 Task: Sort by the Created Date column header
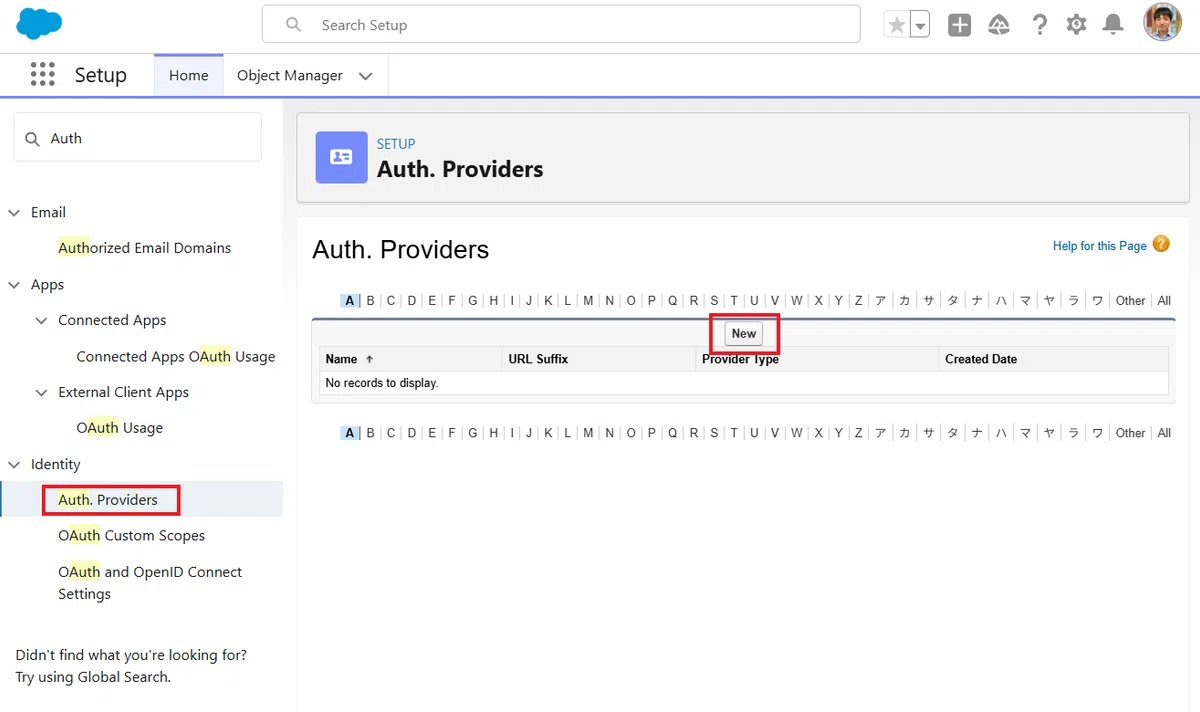point(981,359)
